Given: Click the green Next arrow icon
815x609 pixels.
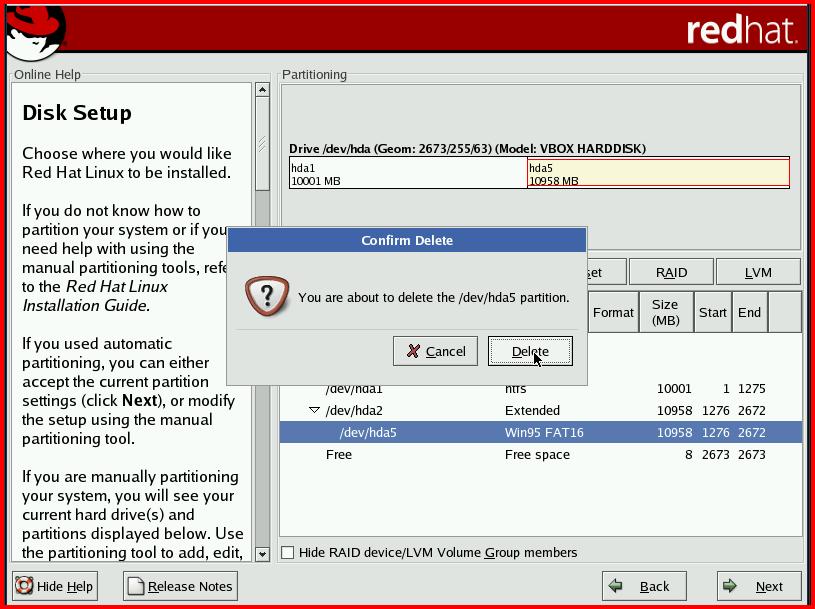Looking at the screenshot, I should (730, 586).
